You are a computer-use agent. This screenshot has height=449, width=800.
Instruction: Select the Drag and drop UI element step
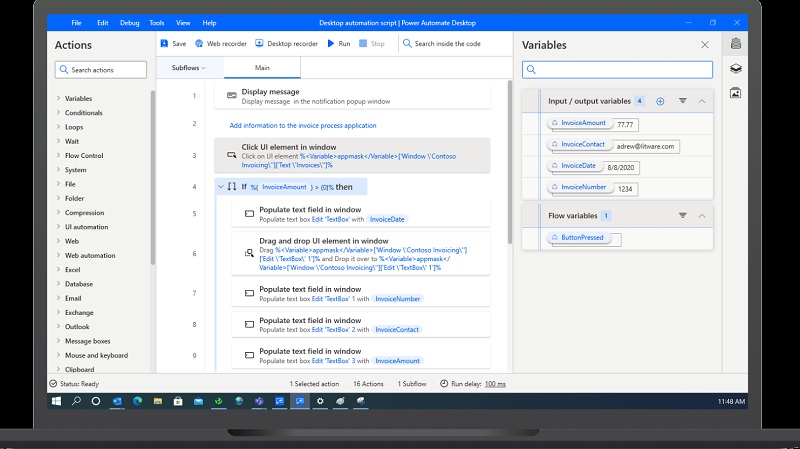361,254
